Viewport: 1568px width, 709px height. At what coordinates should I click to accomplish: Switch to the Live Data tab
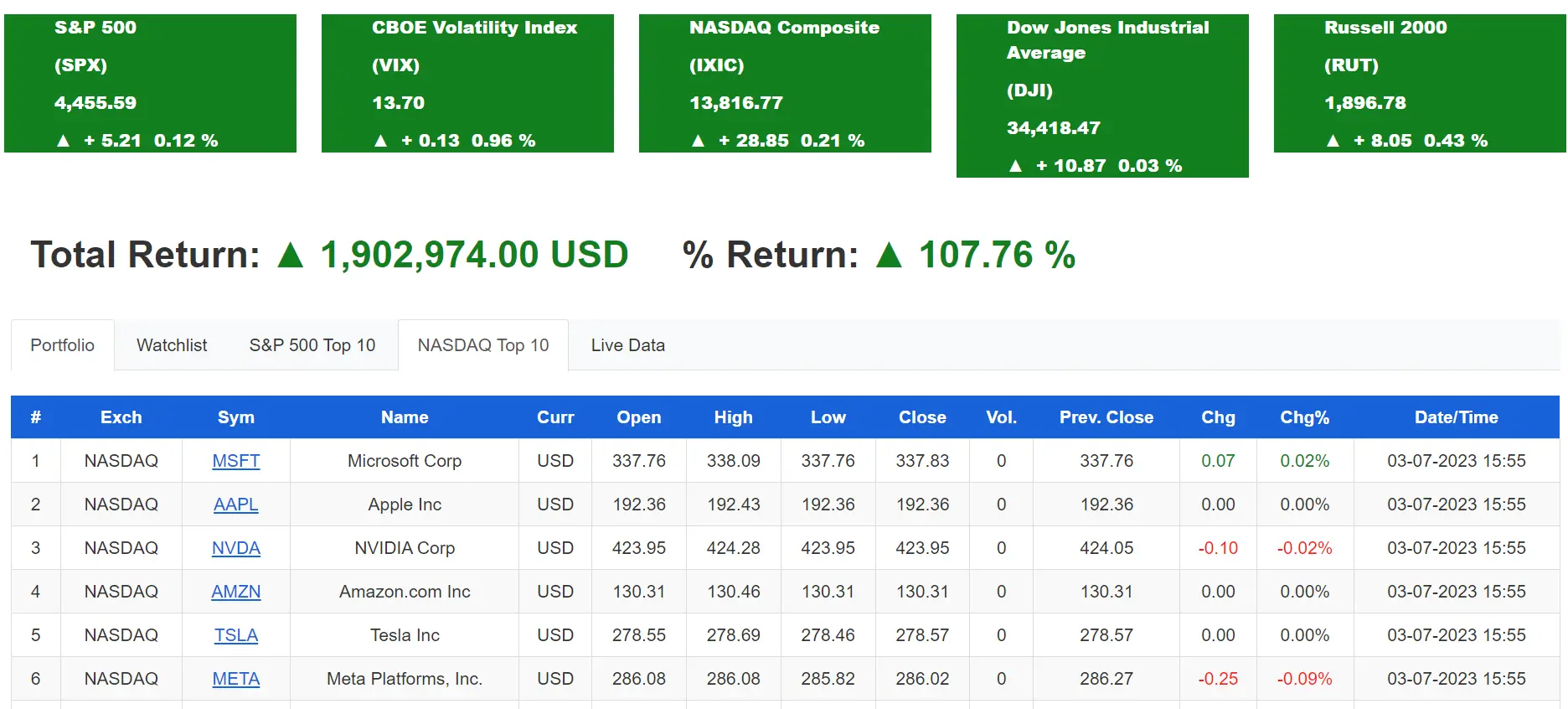click(x=628, y=345)
